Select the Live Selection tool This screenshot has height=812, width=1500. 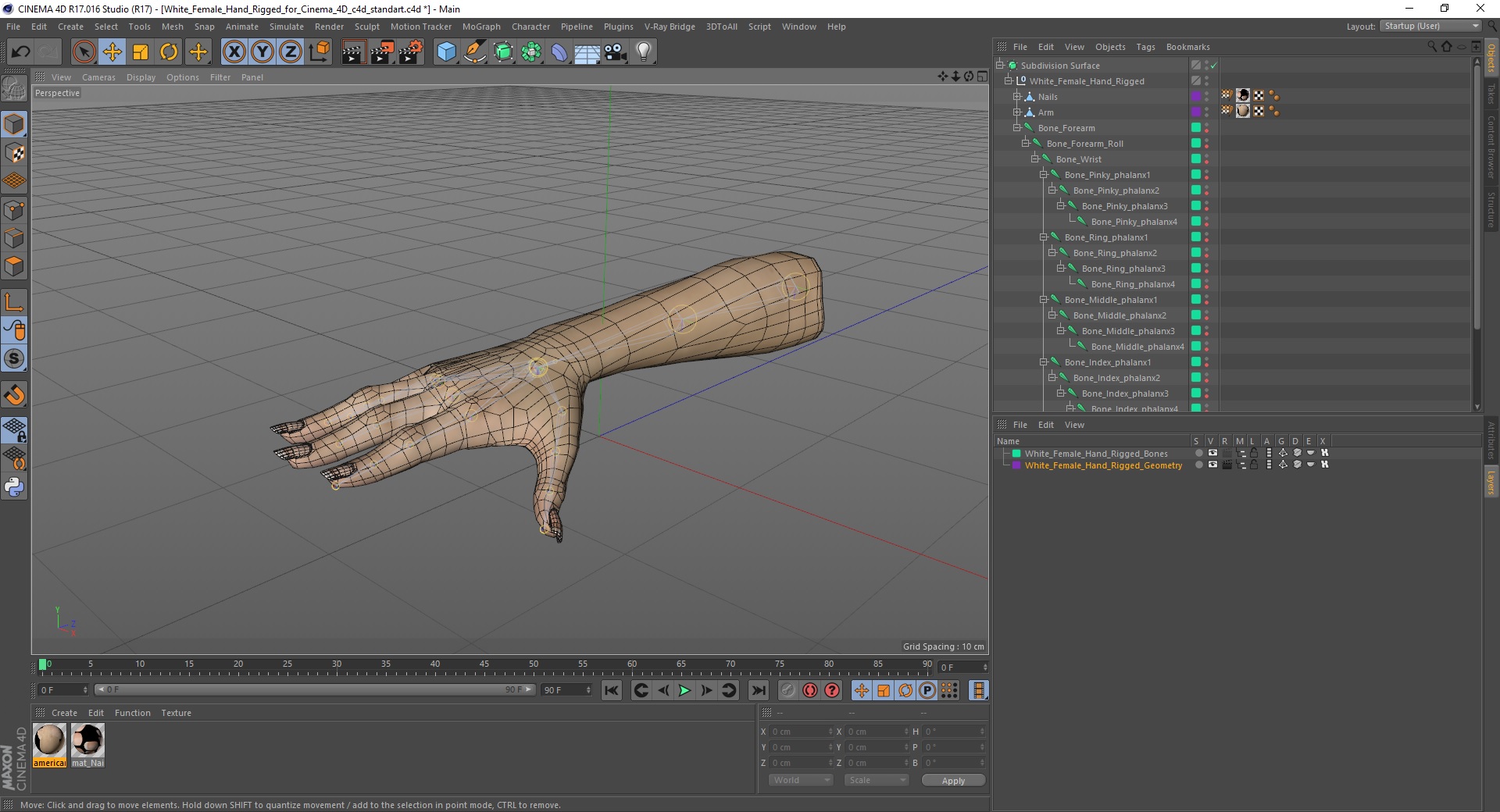point(84,52)
